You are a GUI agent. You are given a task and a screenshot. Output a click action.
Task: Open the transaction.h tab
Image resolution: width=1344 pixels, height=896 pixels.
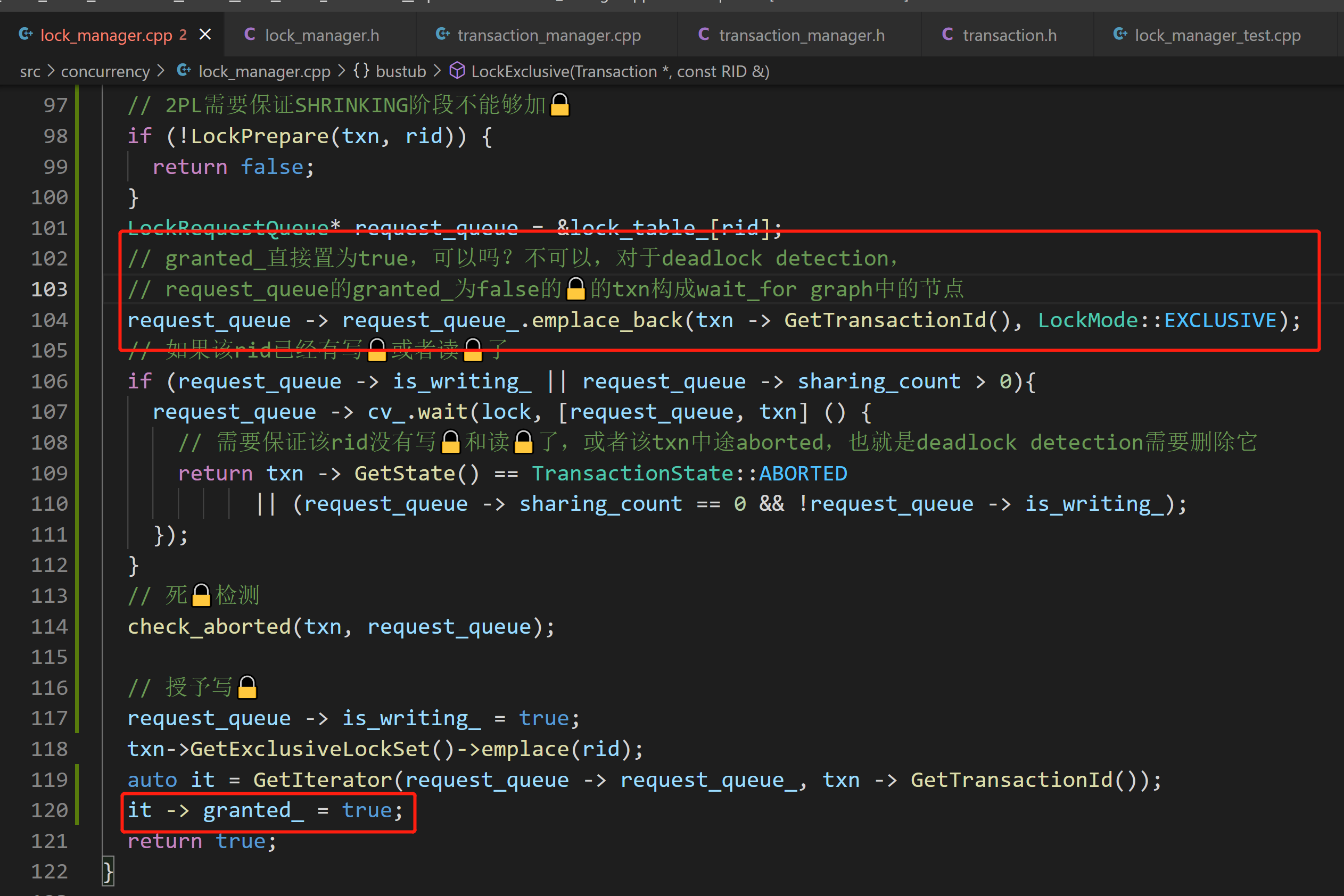pyautogui.click(x=1009, y=36)
